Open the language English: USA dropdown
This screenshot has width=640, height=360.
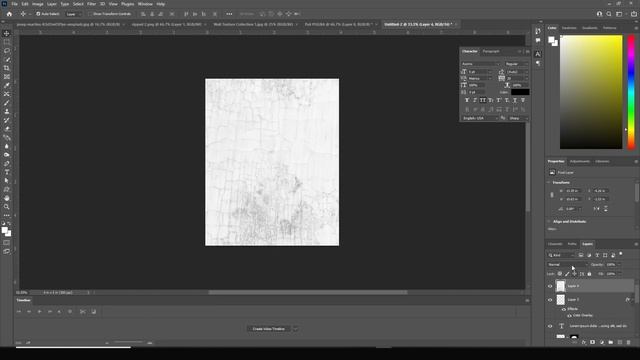click(x=480, y=118)
